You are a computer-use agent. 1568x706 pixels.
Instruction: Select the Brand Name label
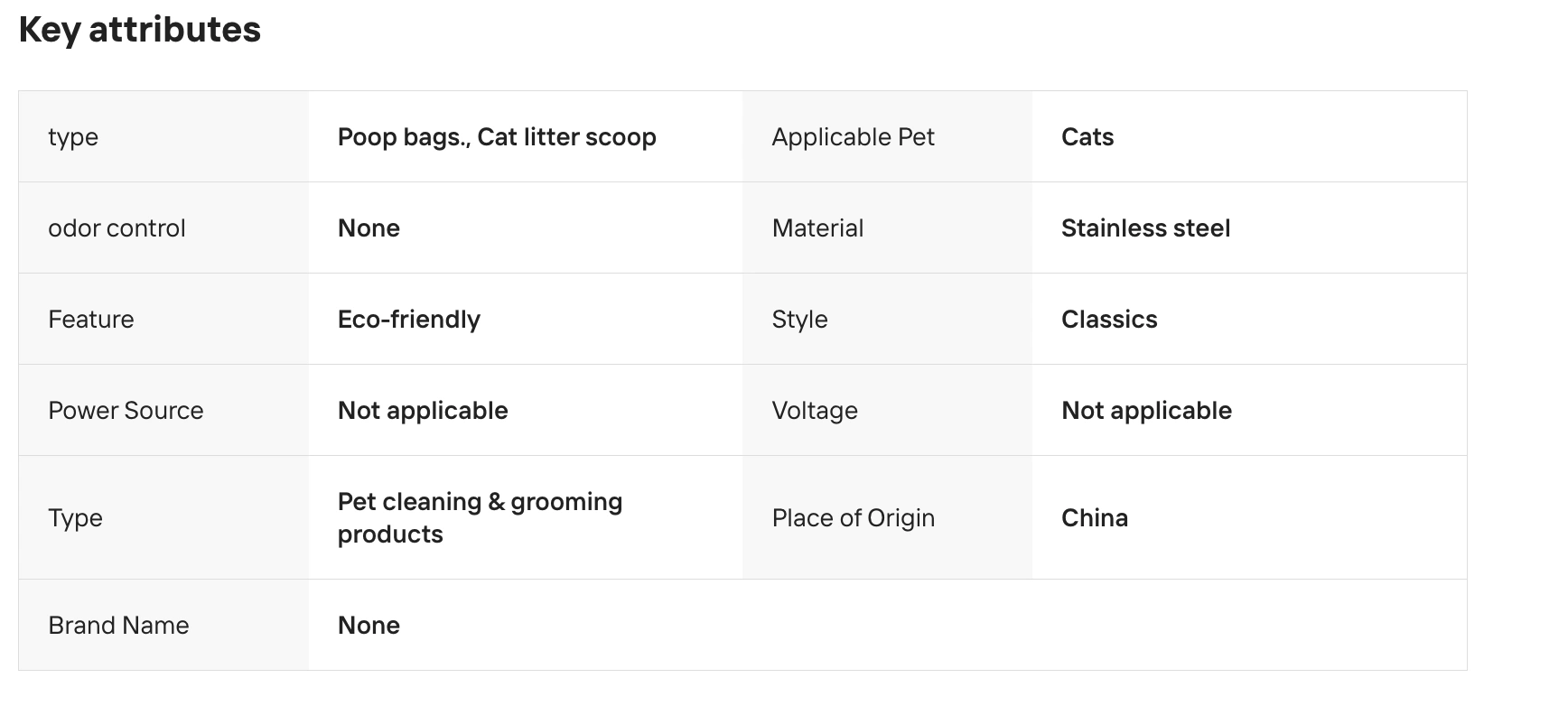118,626
